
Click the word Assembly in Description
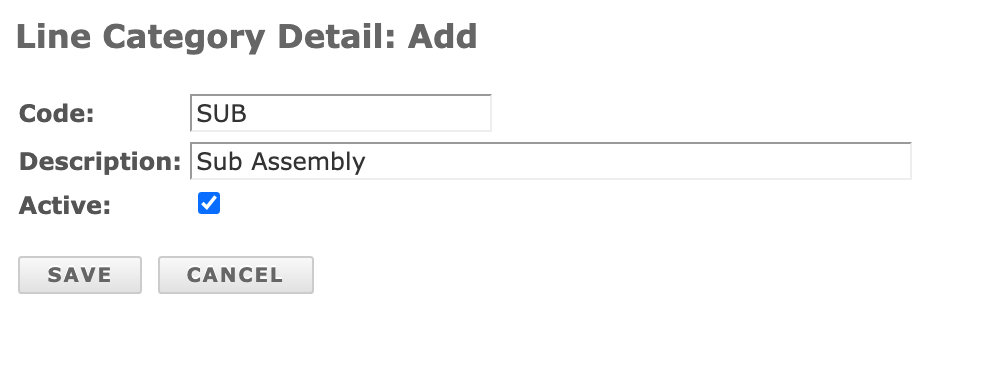pyautogui.click(x=308, y=162)
